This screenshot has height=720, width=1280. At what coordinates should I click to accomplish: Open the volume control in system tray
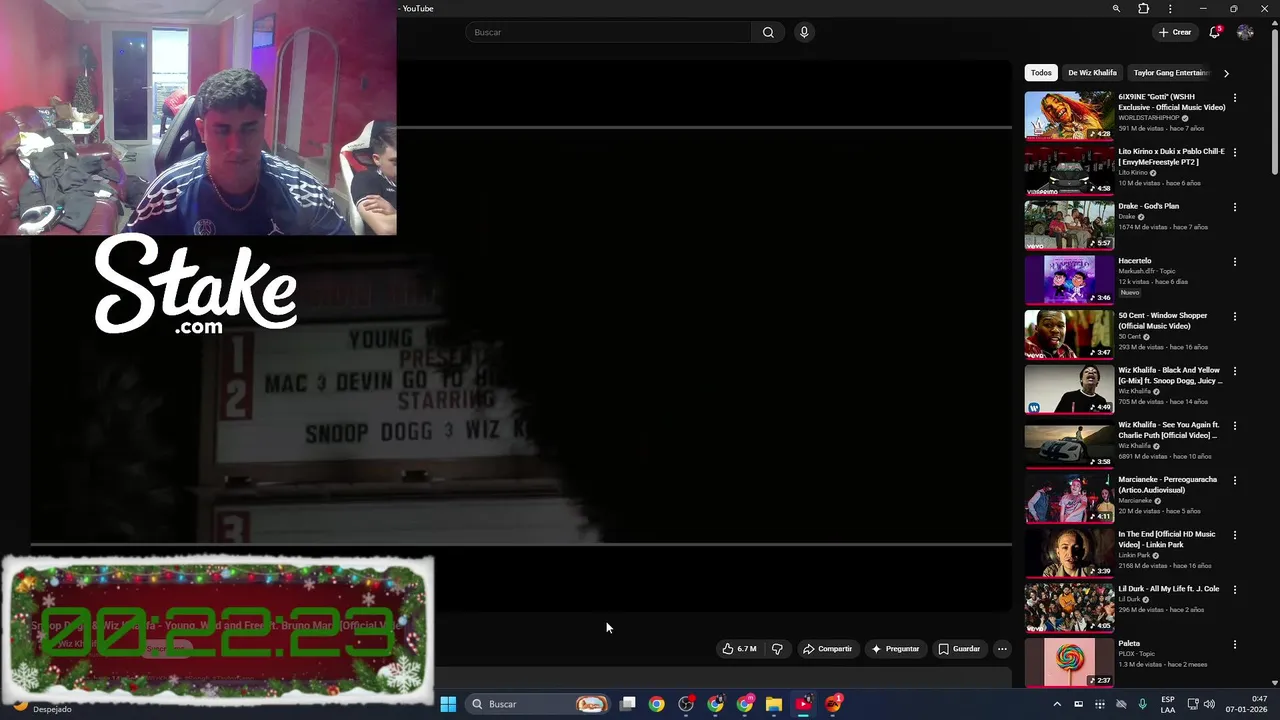click(1209, 704)
